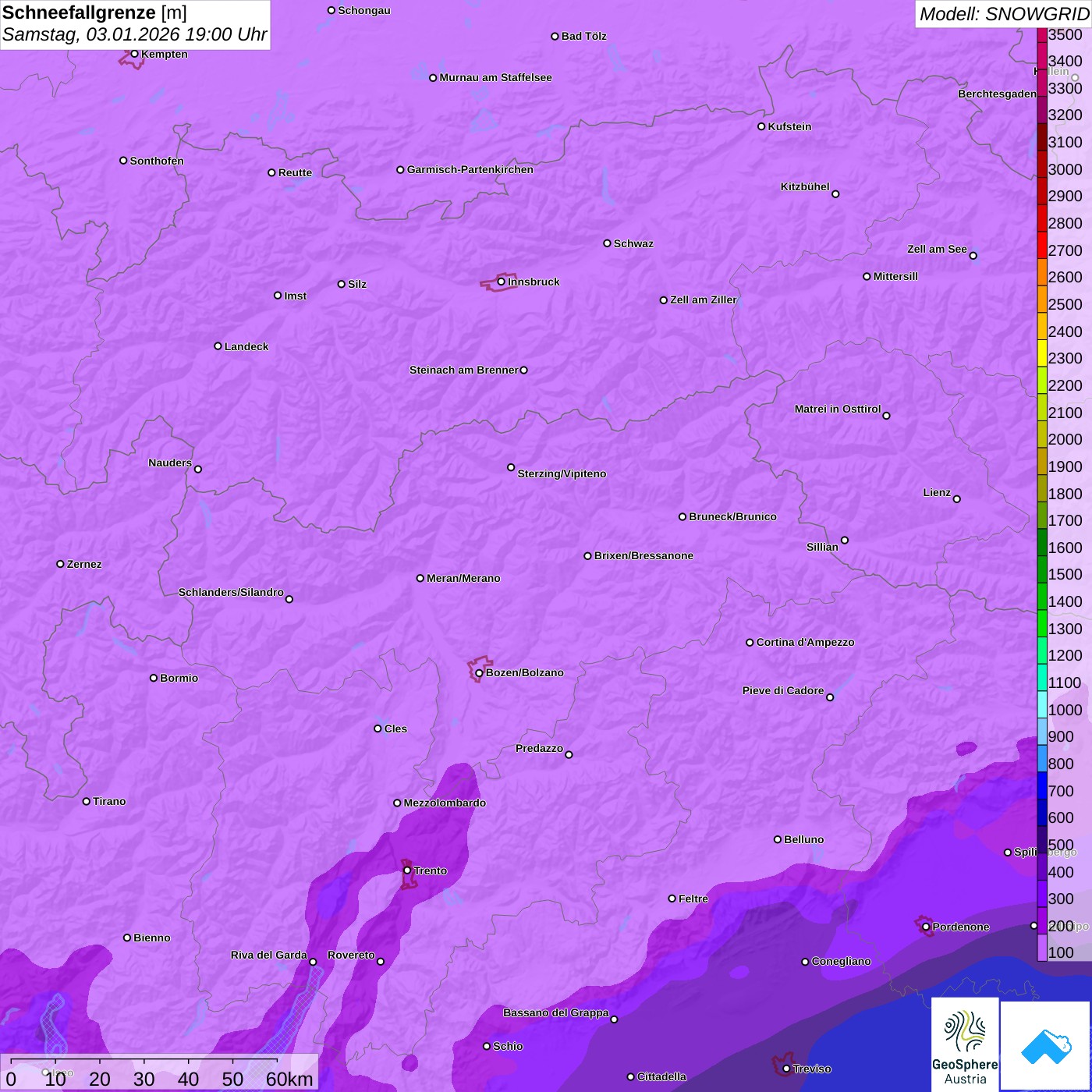Click the date "Samstag, 03.01.2026 19:00 Uhr"
This screenshot has width=1092, height=1092.
(135, 35)
